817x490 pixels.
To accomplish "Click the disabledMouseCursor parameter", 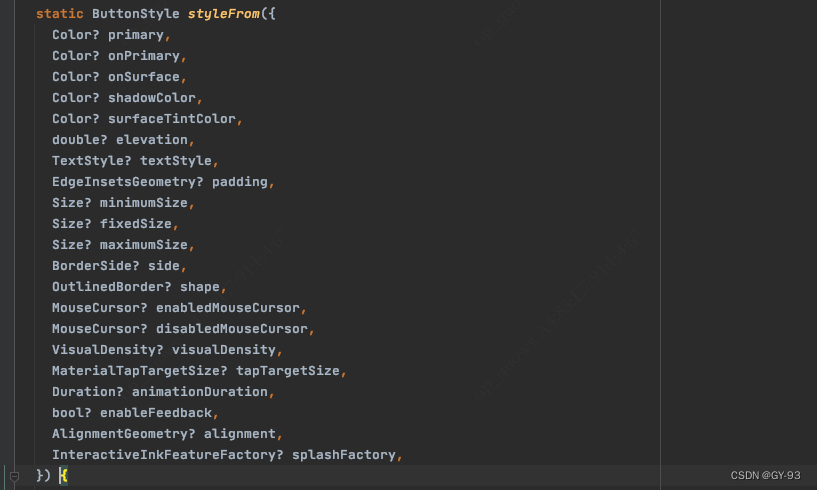I will click(232, 329).
